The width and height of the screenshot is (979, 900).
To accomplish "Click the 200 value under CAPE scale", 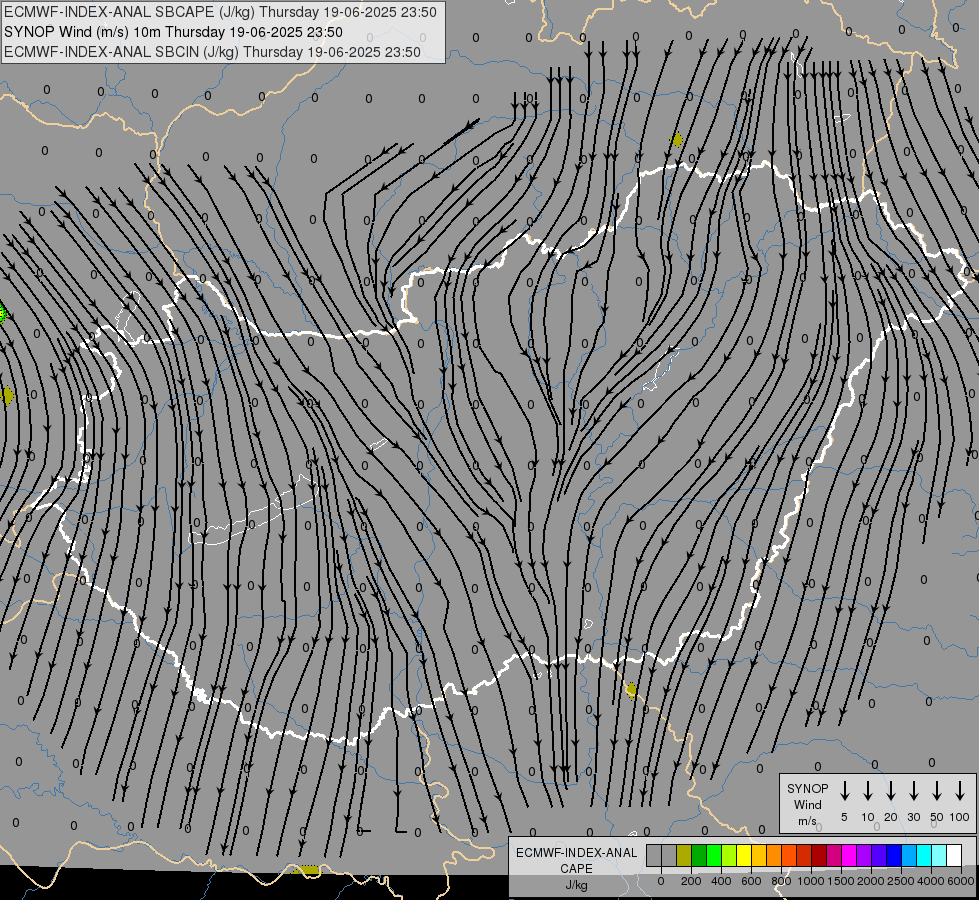I will click(691, 881).
